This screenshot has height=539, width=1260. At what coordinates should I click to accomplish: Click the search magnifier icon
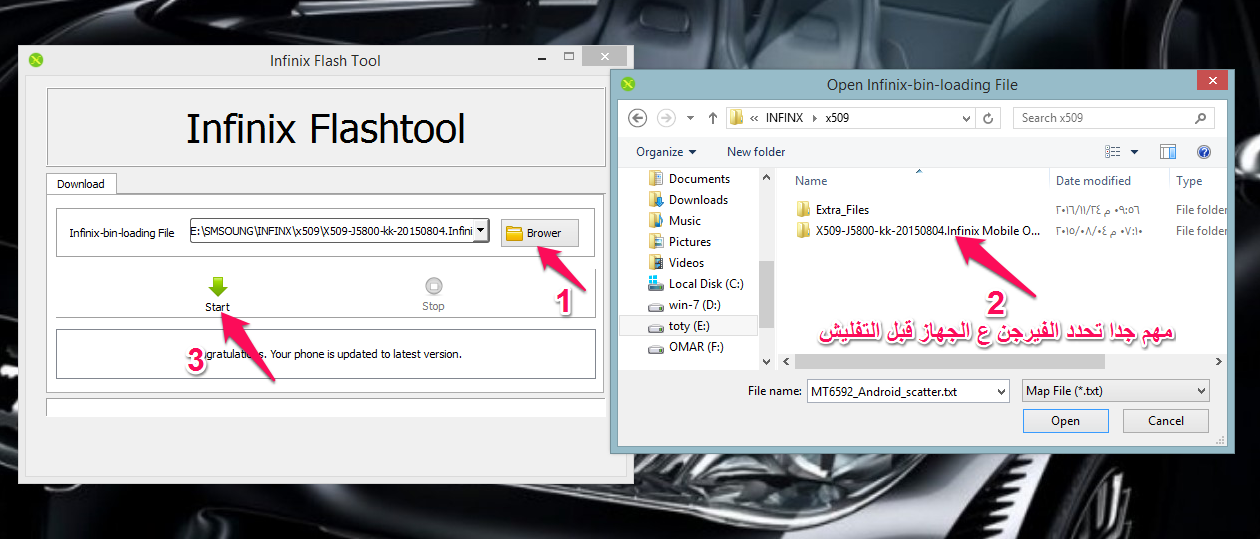pos(1201,118)
